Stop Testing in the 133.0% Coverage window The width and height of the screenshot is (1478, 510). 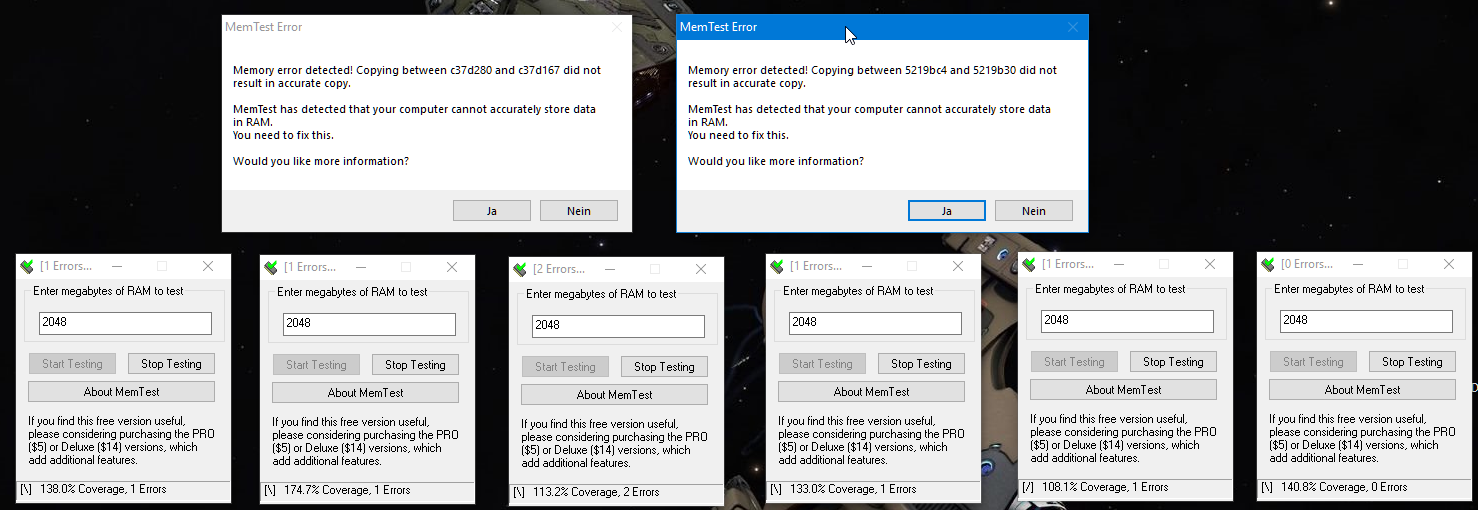pyautogui.click(x=921, y=364)
